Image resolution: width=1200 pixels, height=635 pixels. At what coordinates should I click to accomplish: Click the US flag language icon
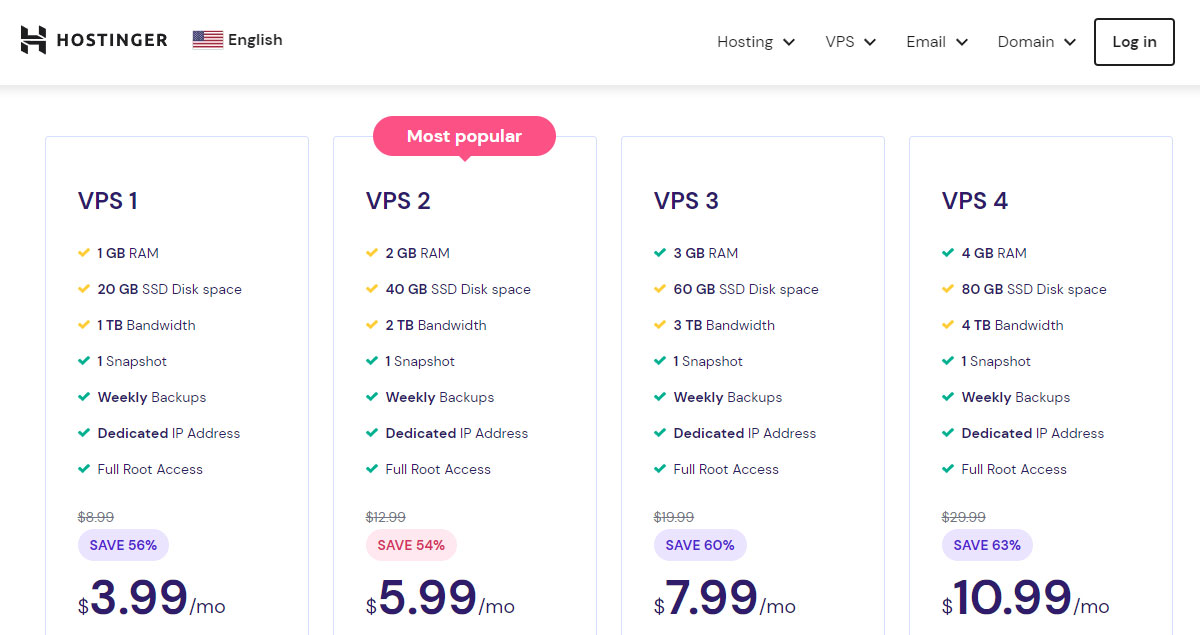[x=208, y=40]
